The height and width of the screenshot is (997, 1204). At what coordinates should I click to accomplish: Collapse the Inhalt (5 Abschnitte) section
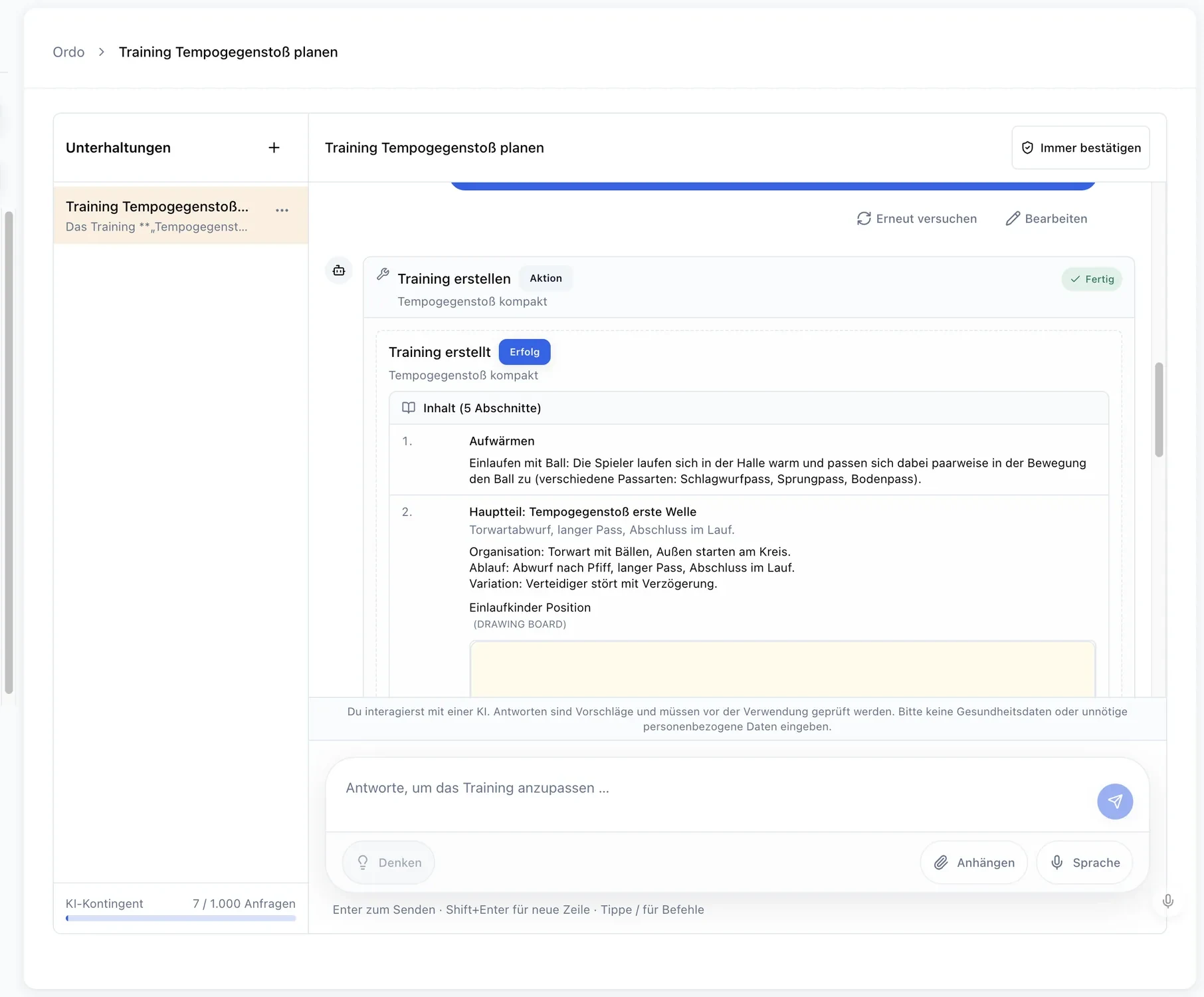click(749, 408)
